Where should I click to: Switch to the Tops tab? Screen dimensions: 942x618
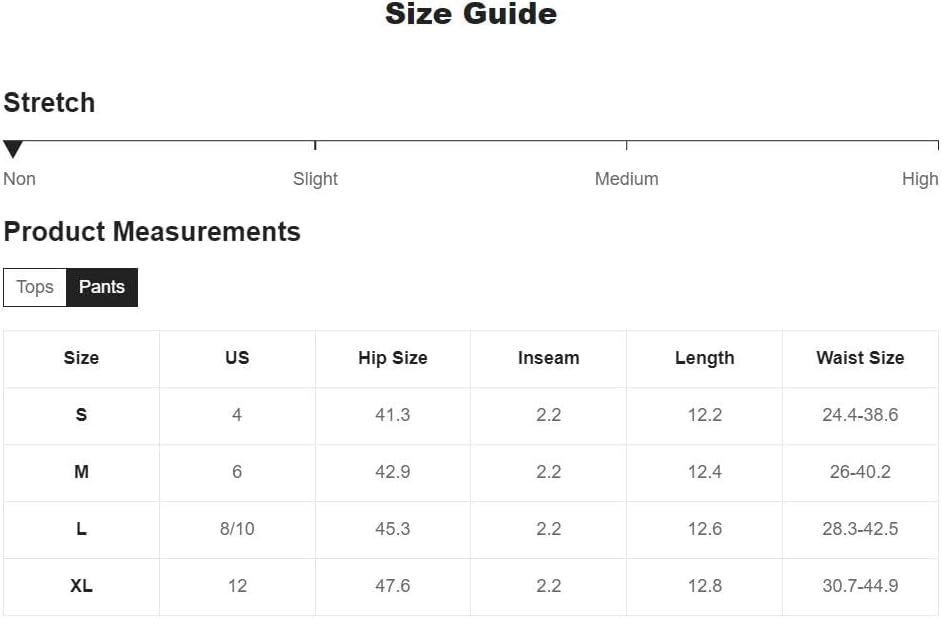coord(35,287)
